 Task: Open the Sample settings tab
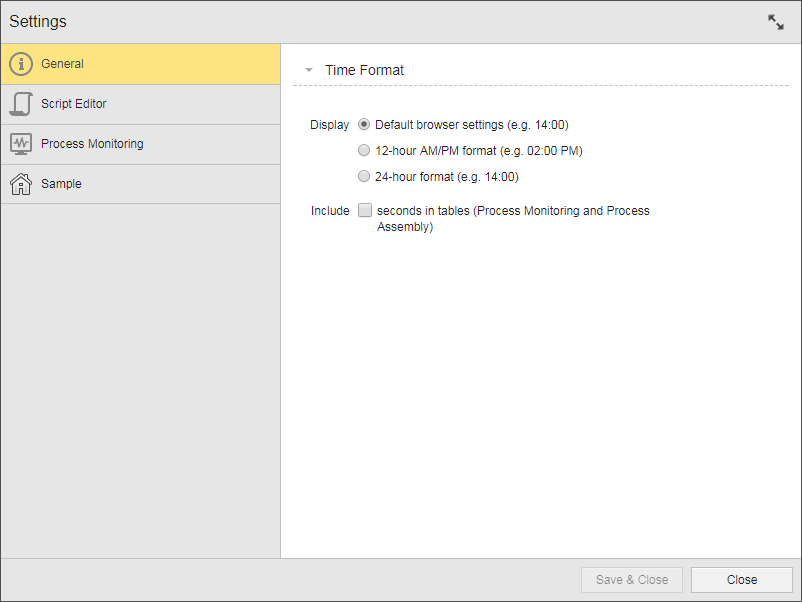pos(61,184)
